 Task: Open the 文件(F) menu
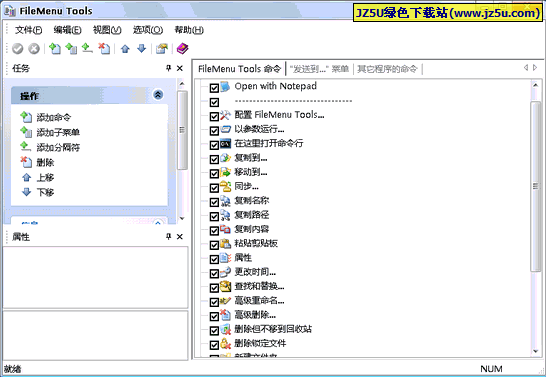[28, 30]
